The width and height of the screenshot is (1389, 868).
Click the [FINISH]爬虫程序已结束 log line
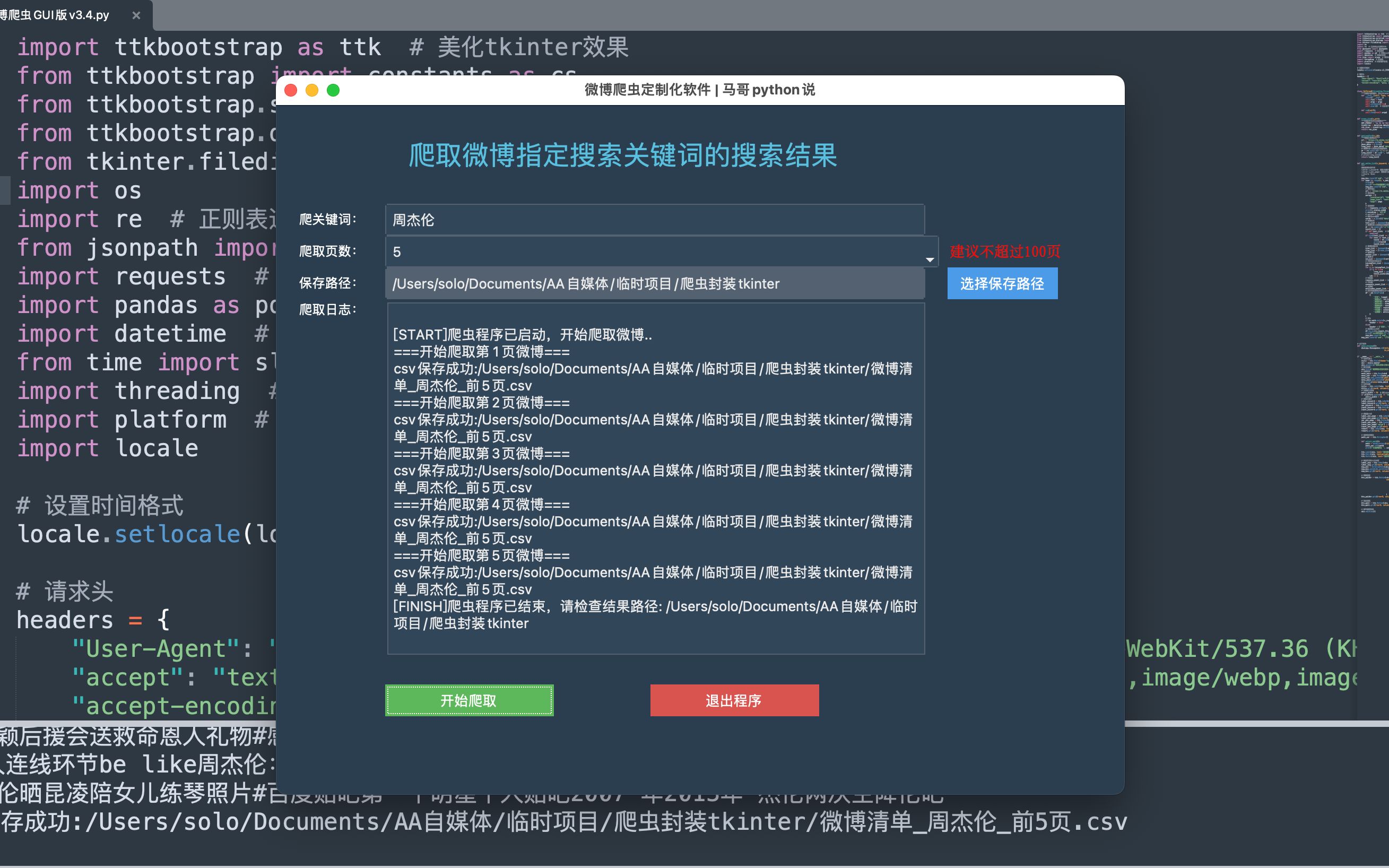pyautogui.click(x=655, y=615)
